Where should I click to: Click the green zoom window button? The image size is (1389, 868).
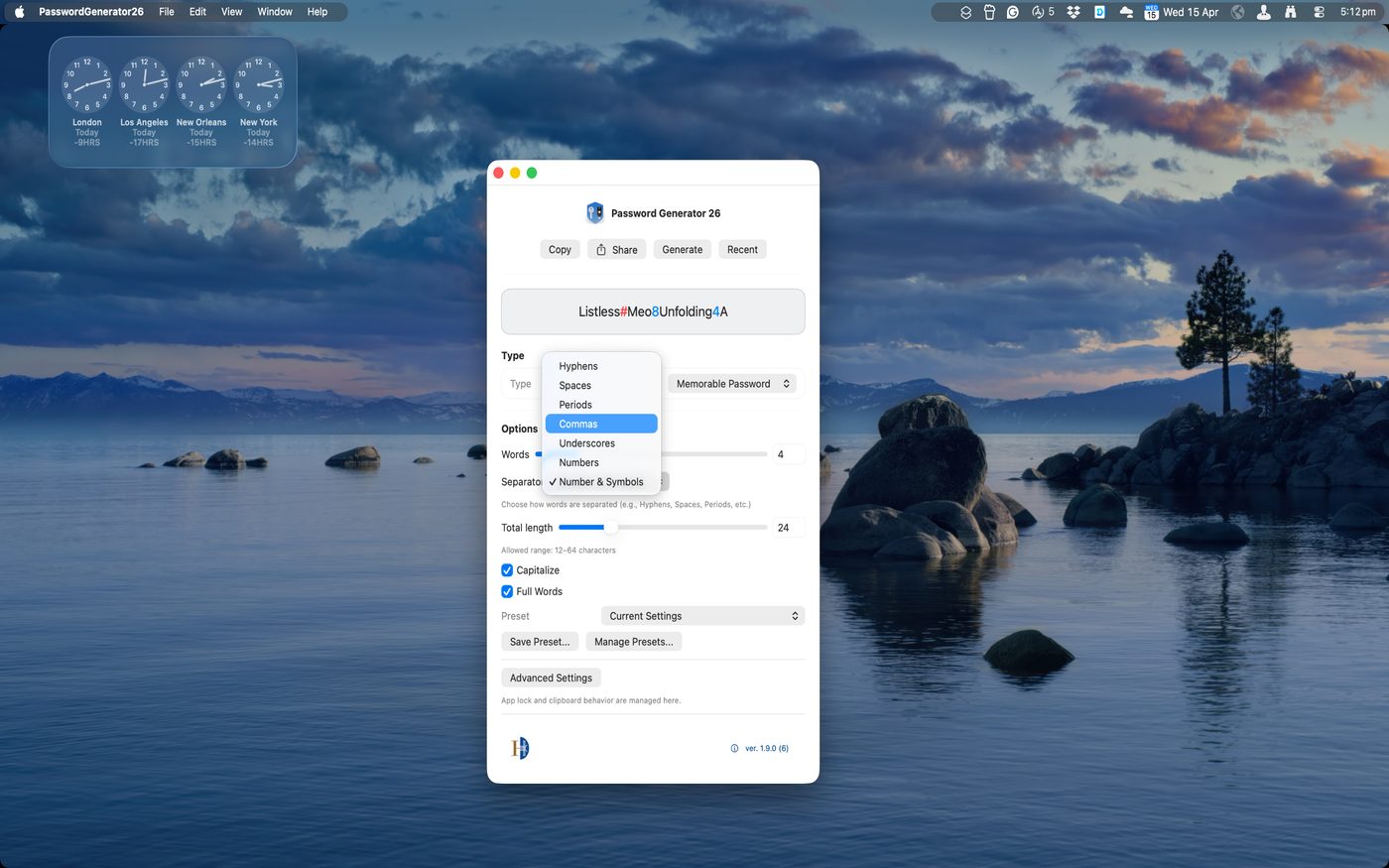(532, 173)
